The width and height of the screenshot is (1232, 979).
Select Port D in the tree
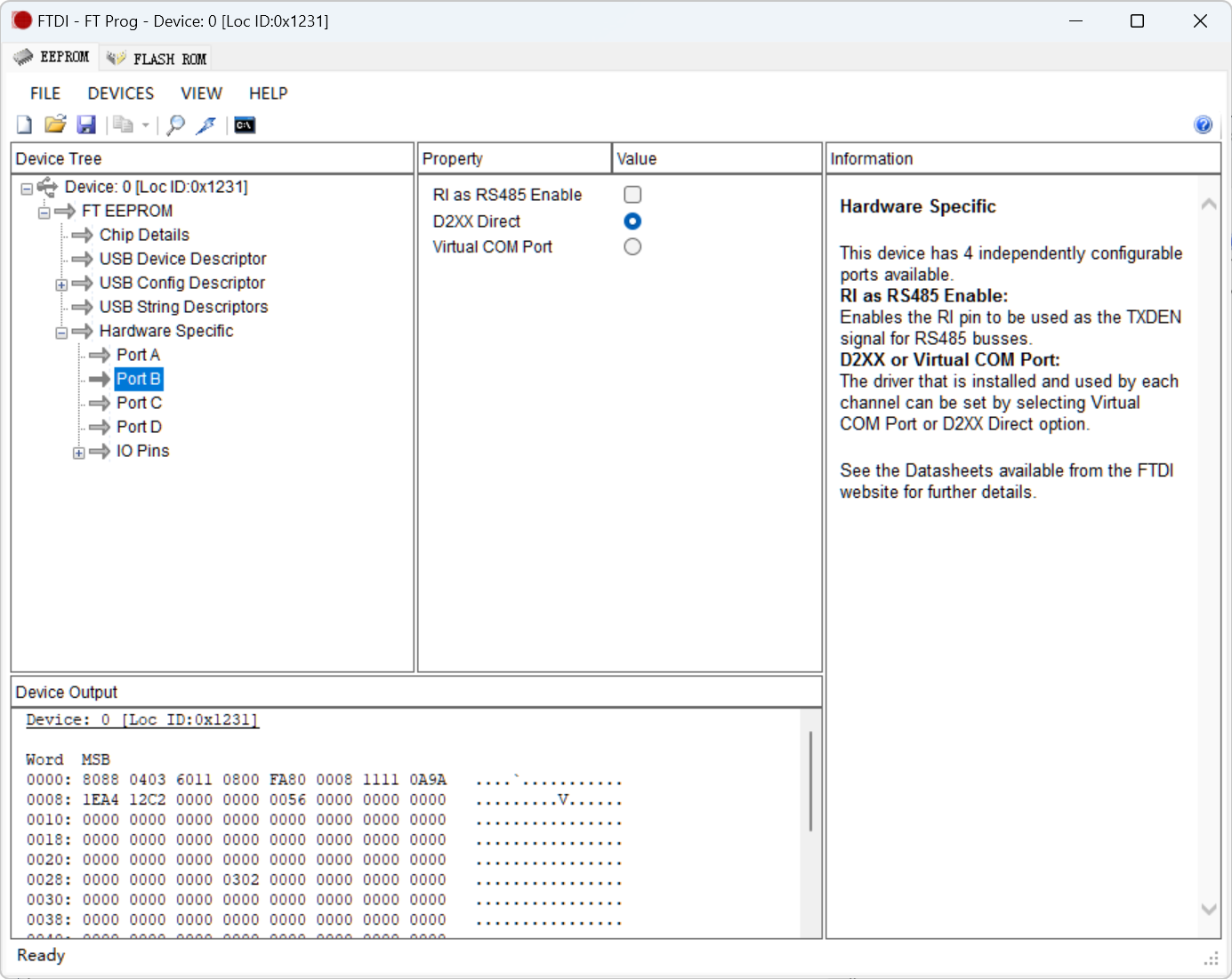(x=139, y=427)
